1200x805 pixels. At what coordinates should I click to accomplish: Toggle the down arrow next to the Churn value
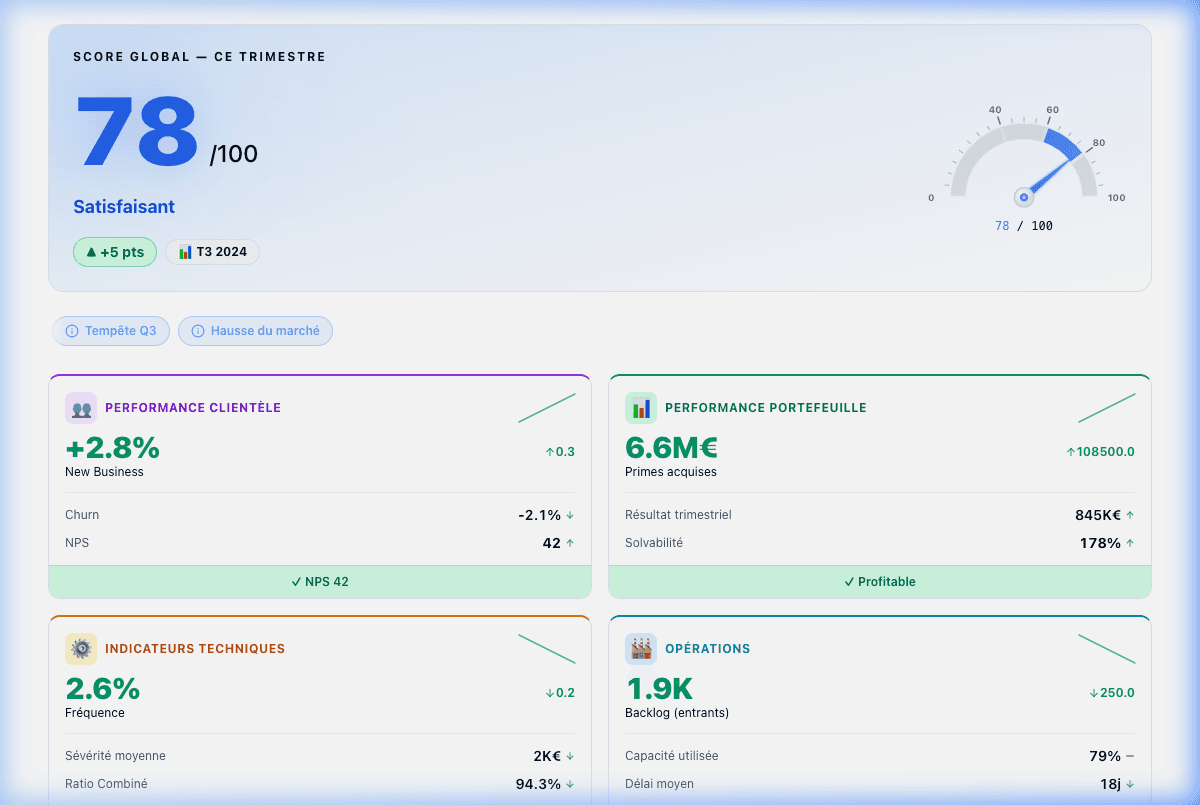click(x=568, y=515)
